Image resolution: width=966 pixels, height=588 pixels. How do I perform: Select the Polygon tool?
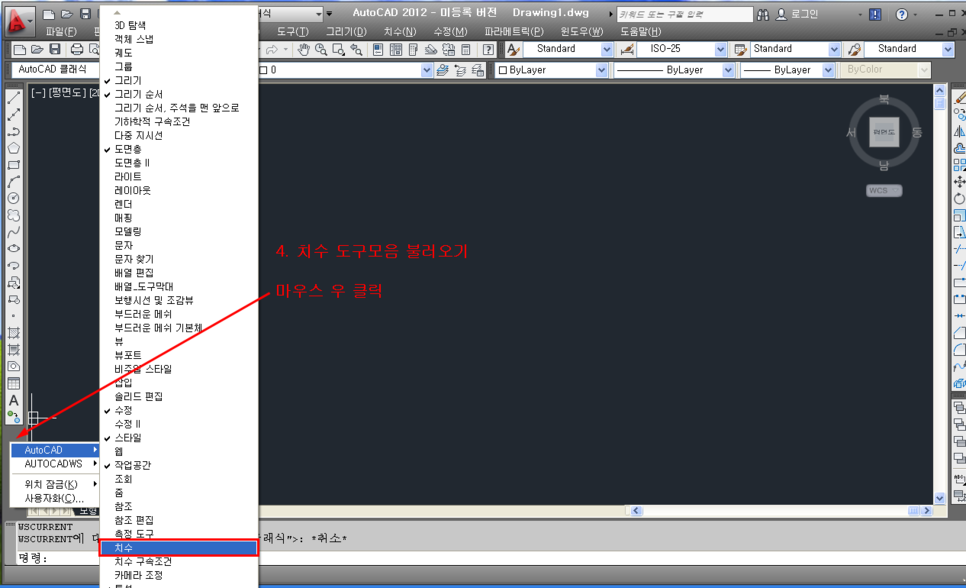(x=14, y=148)
